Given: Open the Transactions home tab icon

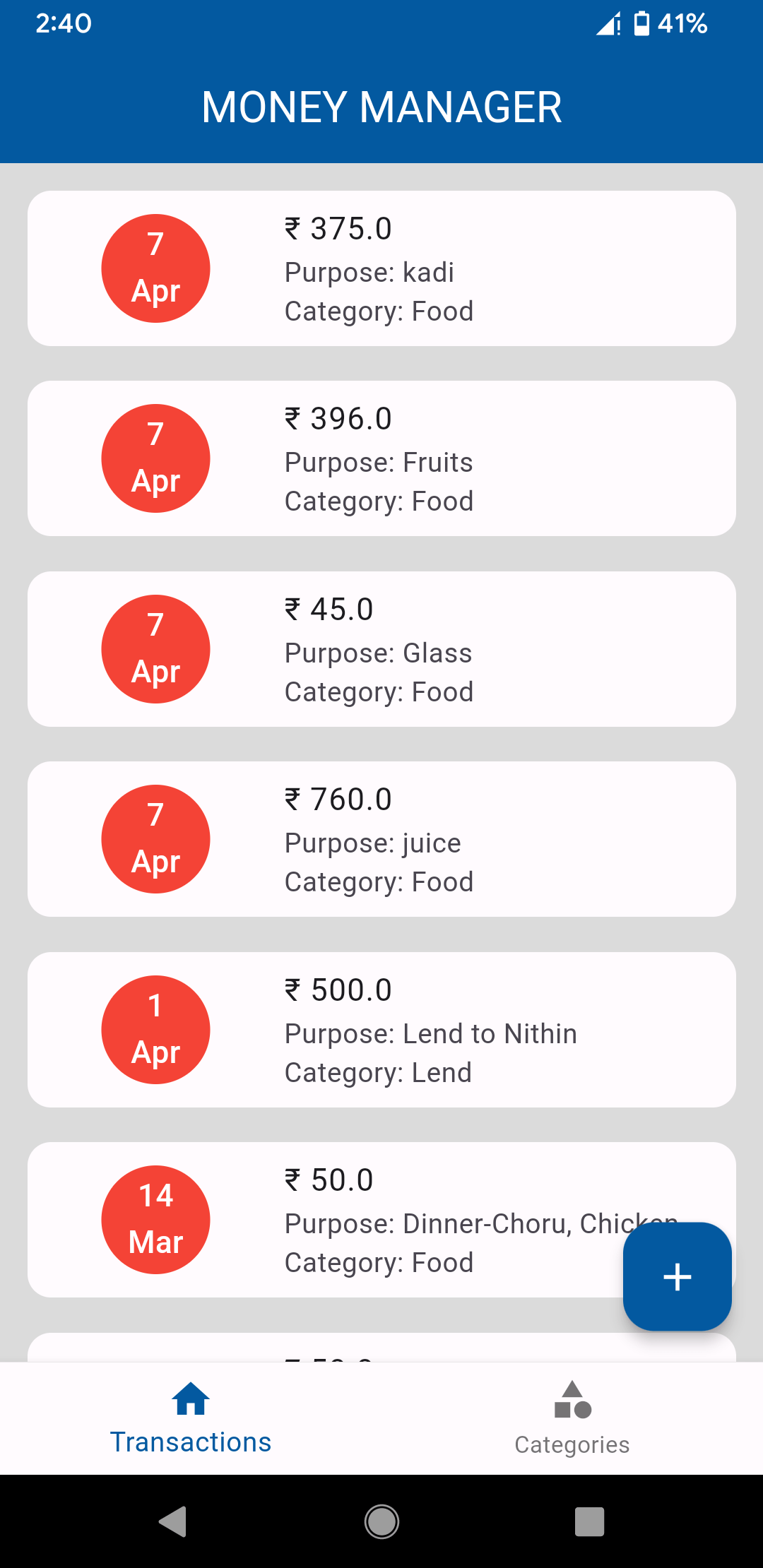Looking at the screenshot, I should [x=191, y=1399].
